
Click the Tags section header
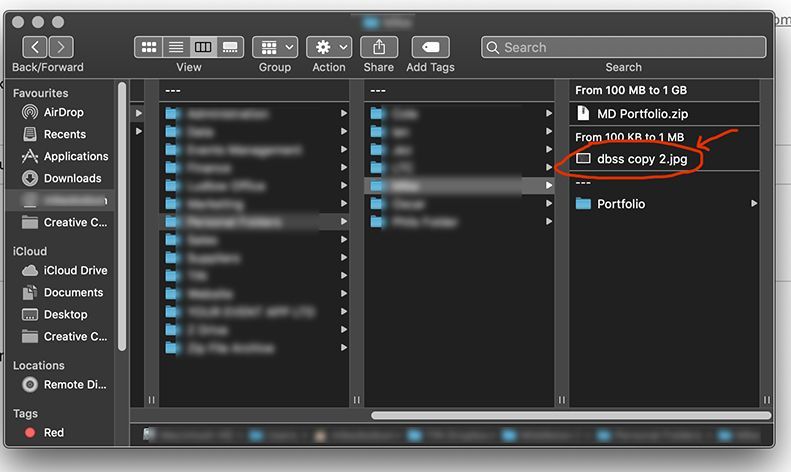[25, 414]
